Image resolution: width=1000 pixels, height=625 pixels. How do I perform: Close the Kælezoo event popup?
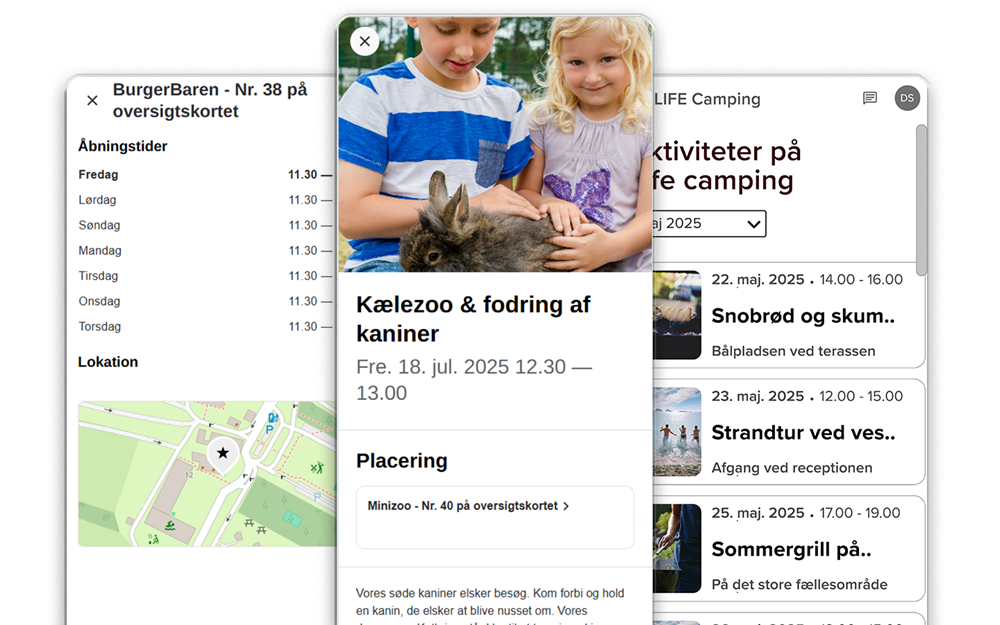(x=365, y=41)
